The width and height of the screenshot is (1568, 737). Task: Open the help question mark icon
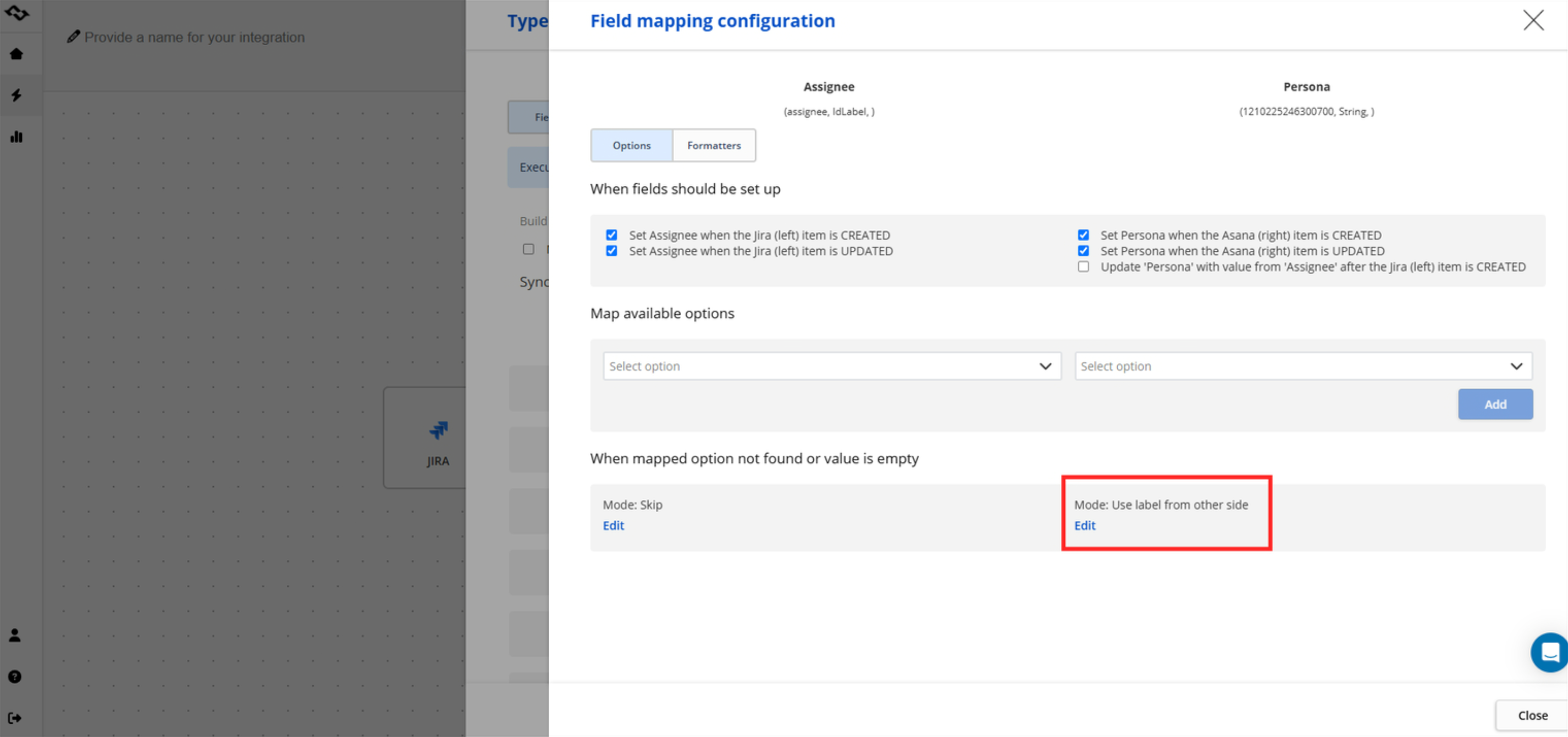(x=15, y=676)
